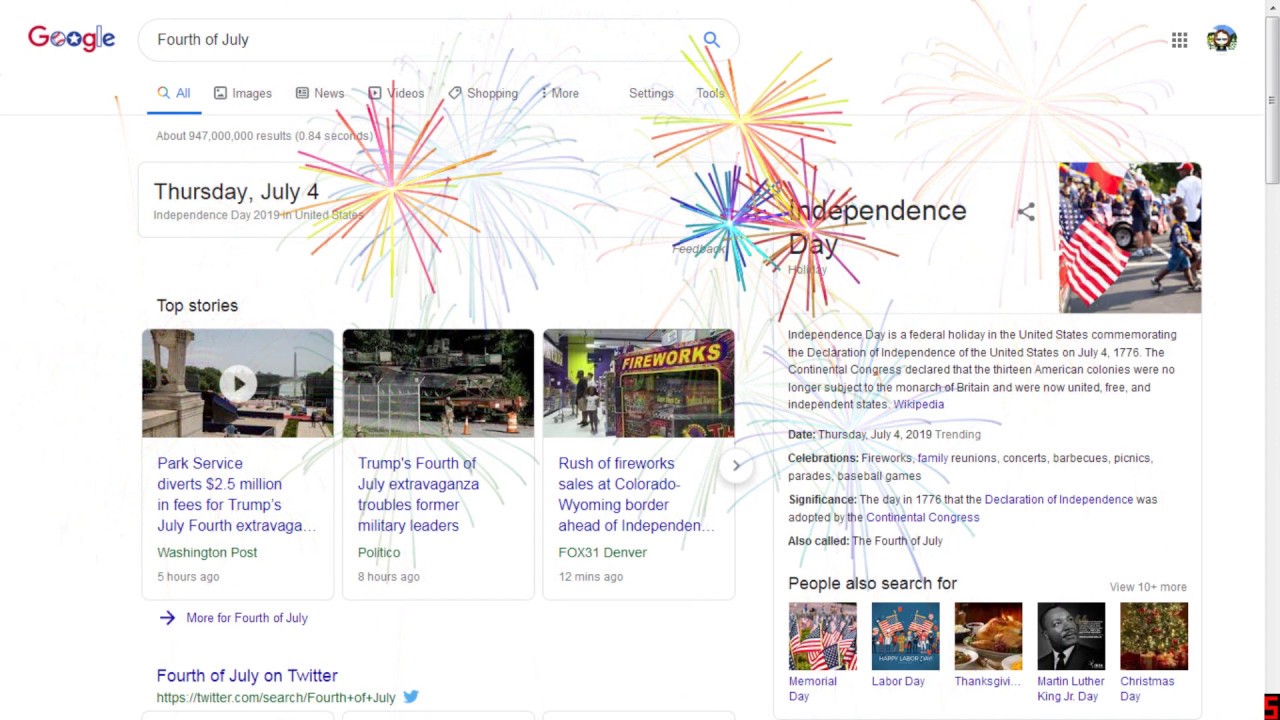Screen dimensions: 1280x720
Task: Expand the More search categories menu
Action: click(x=560, y=93)
